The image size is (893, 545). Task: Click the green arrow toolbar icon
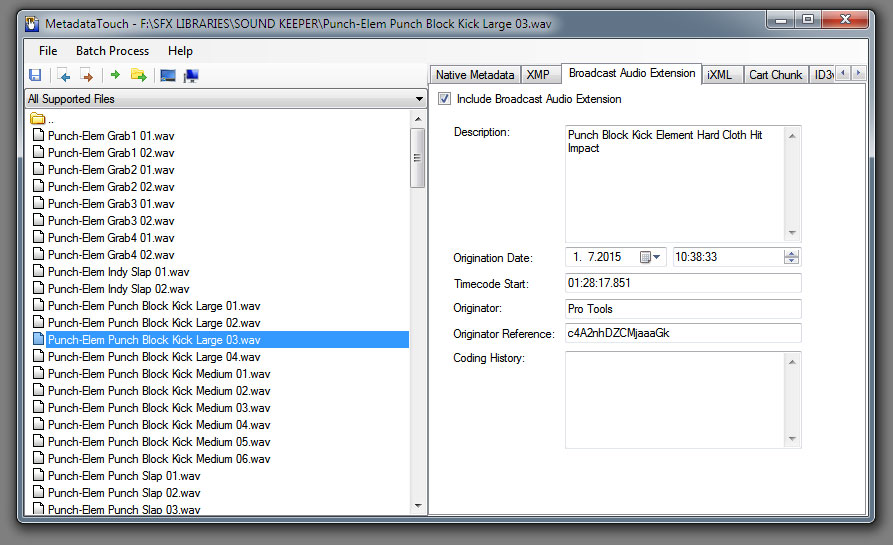115,75
